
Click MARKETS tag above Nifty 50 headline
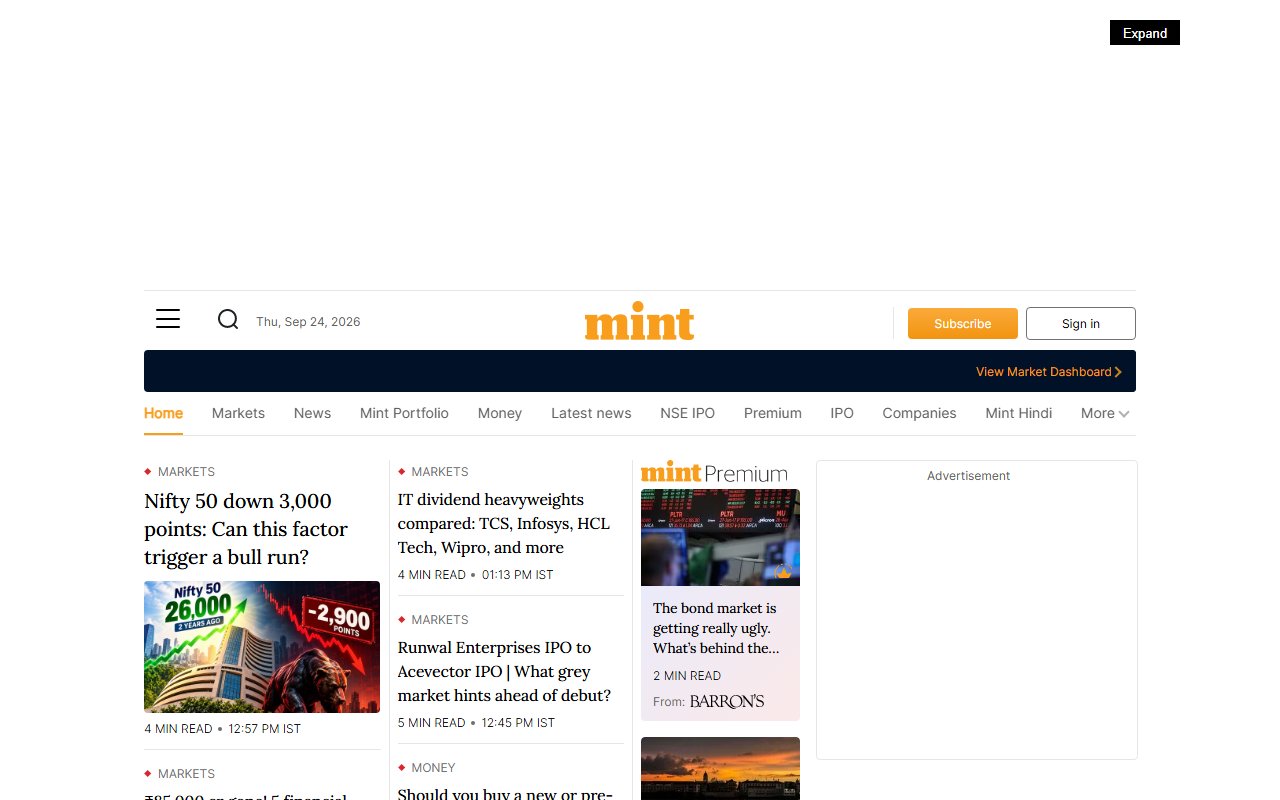[186, 472]
